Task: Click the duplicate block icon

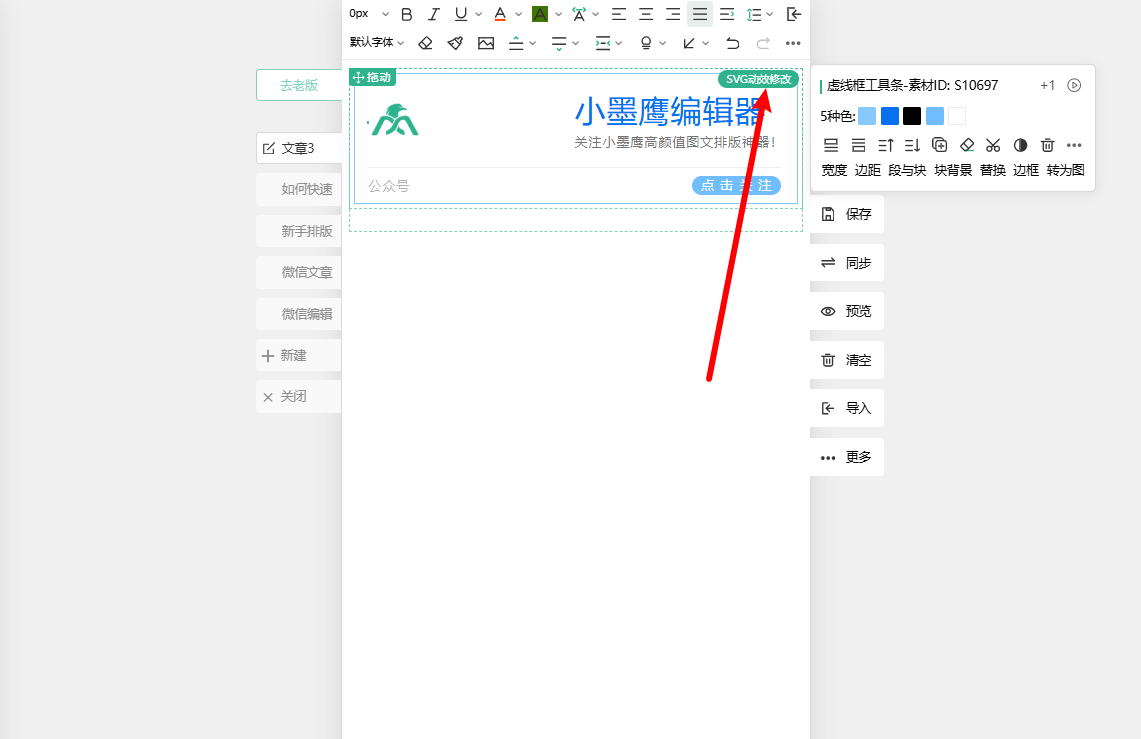Action: click(939, 145)
